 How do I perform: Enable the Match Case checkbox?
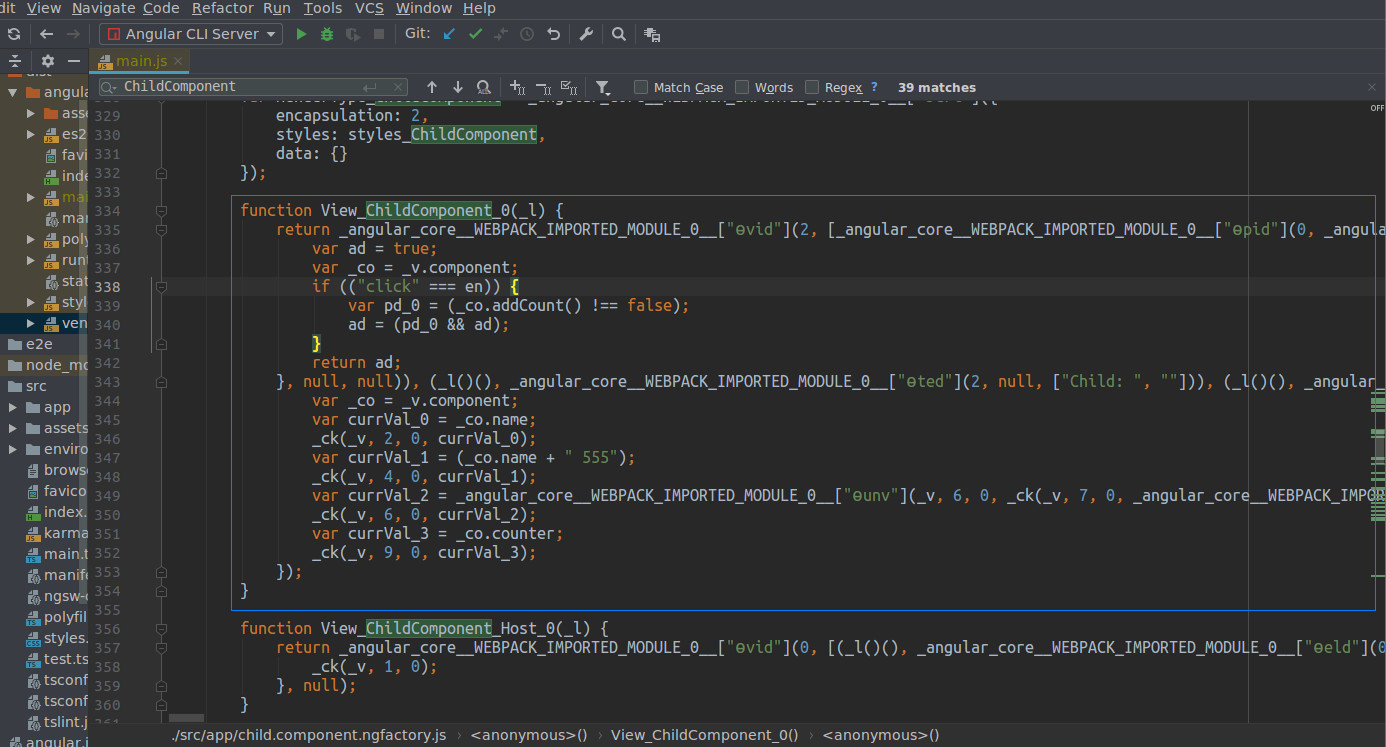pos(641,87)
